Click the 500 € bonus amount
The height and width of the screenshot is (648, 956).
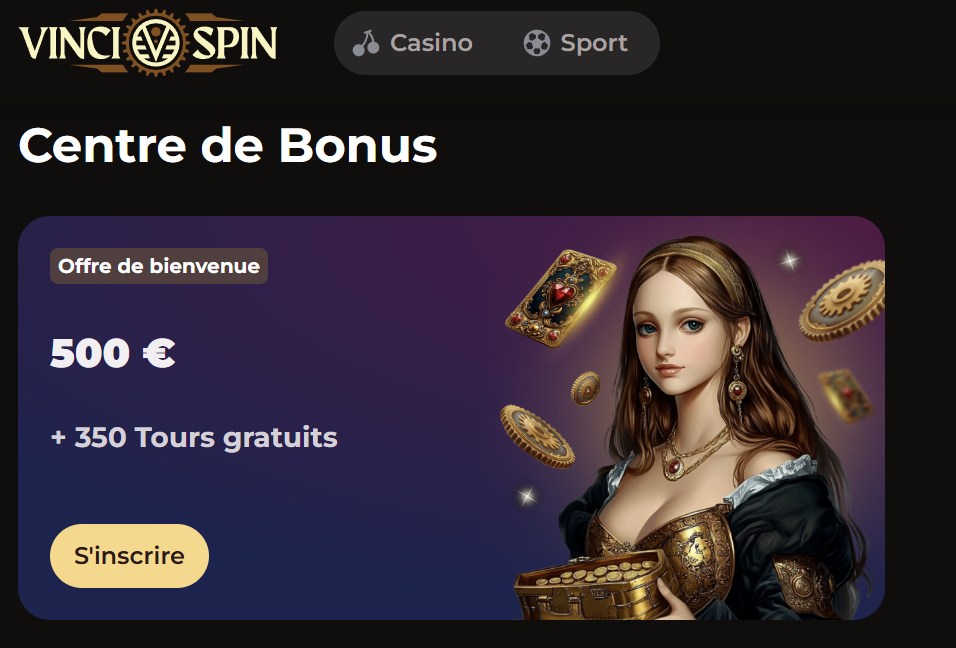click(113, 353)
